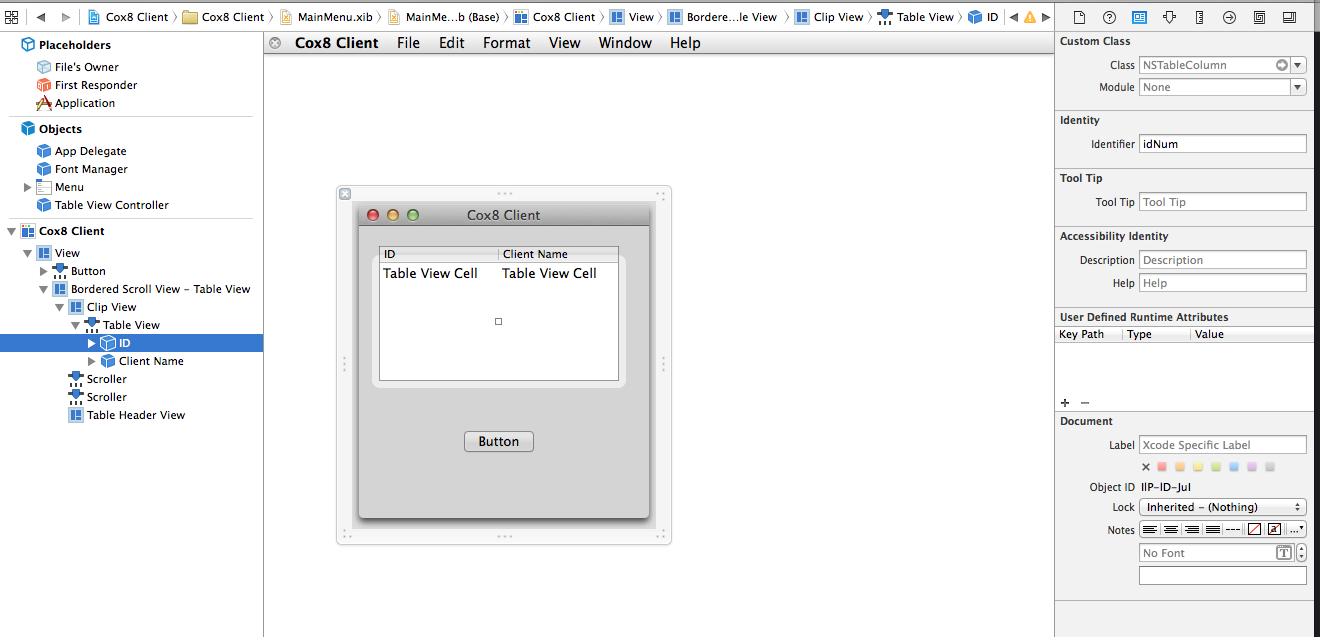The width and height of the screenshot is (1320, 637).
Task: Choose the green label color
Action: tap(1216, 467)
